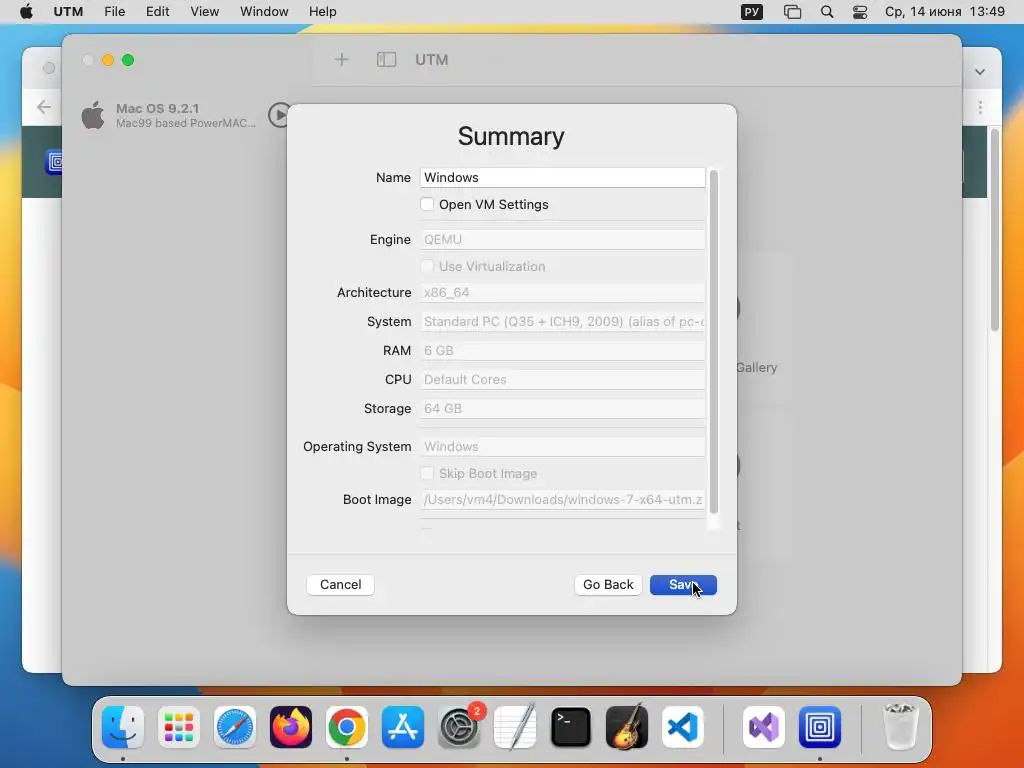Toggle the Use Virtualization checkbox
Image resolution: width=1024 pixels, height=768 pixels.
[x=427, y=266]
